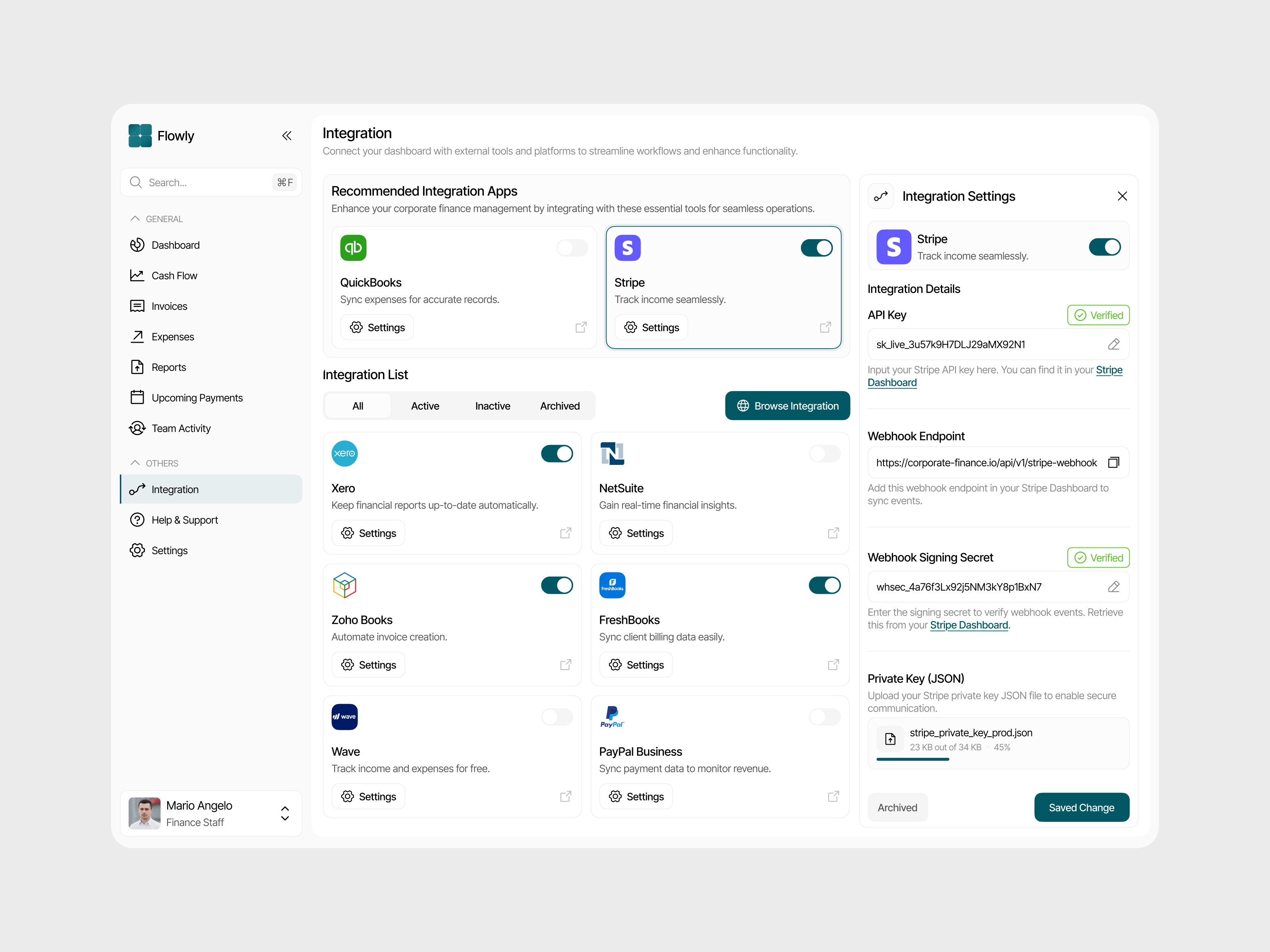Select the Invoices sidebar icon
Viewport: 1270px width, 952px height.
pyautogui.click(x=137, y=306)
